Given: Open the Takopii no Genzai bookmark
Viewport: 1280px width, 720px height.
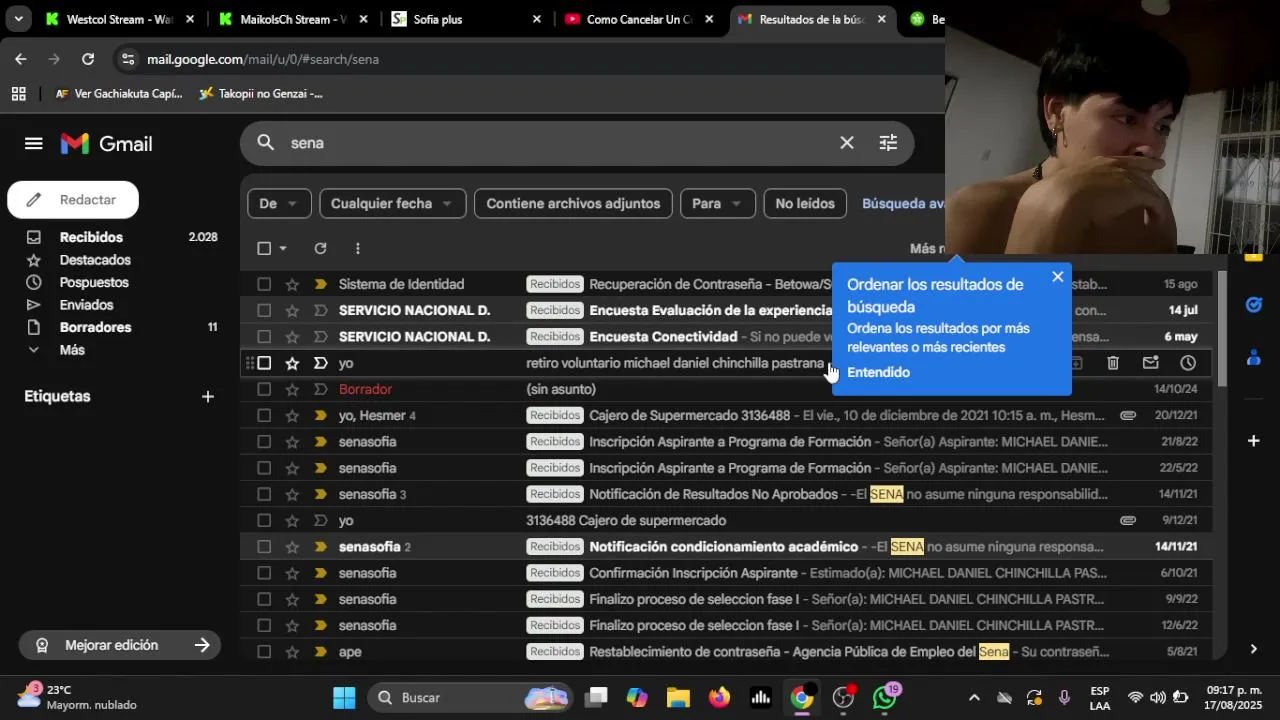Looking at the screenshot, I should click(260, 94).
